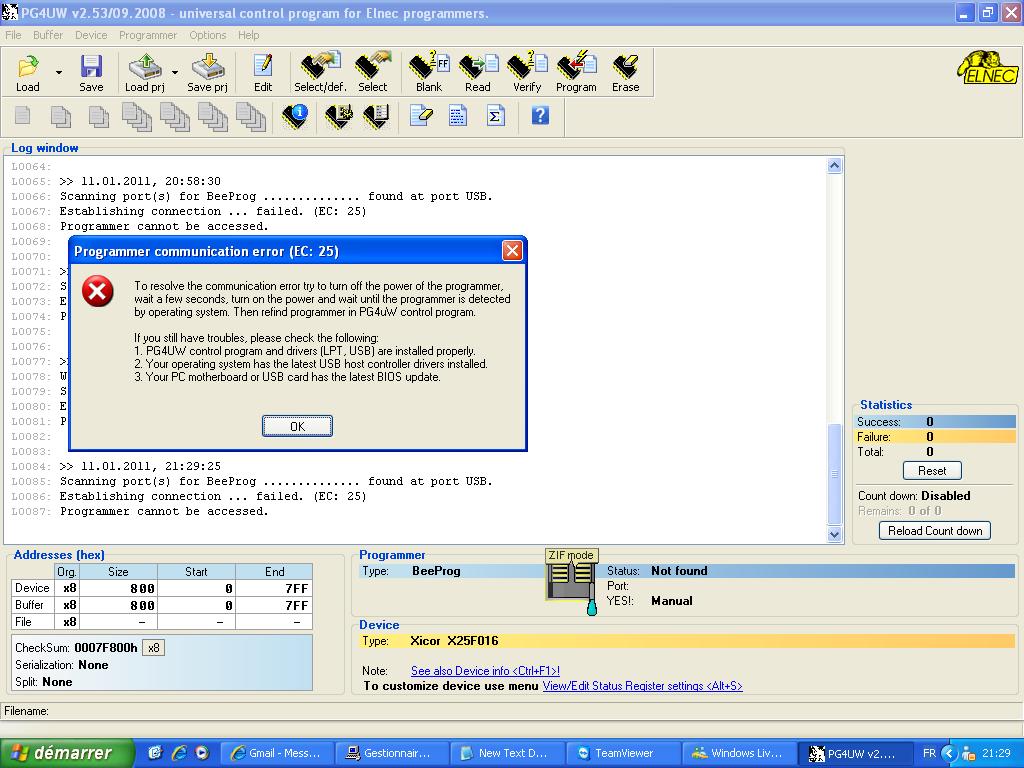Expand the Load button dropdown arrow
Viewport: 1024px width, 768px height.
click(59, 72)
